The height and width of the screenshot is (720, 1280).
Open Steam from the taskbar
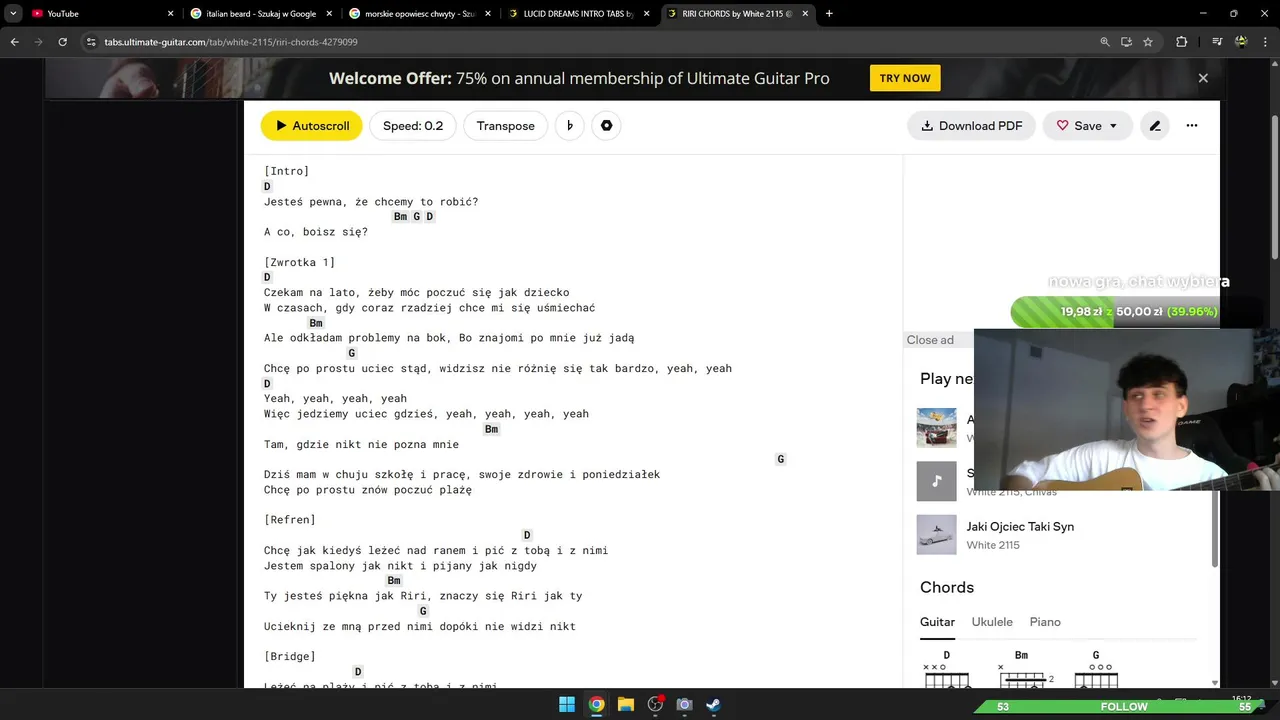tap(713, 704)
